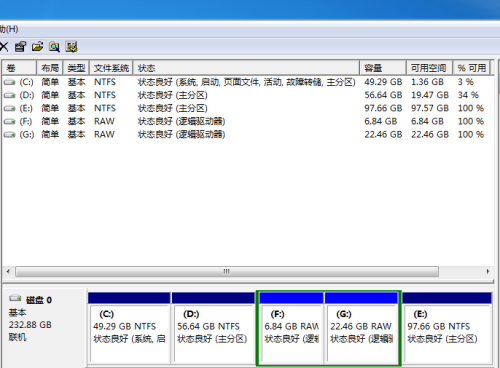Screen dimensions: 500x368
Task: Sort by the 文件系统 column header
Action: (111, 68)
